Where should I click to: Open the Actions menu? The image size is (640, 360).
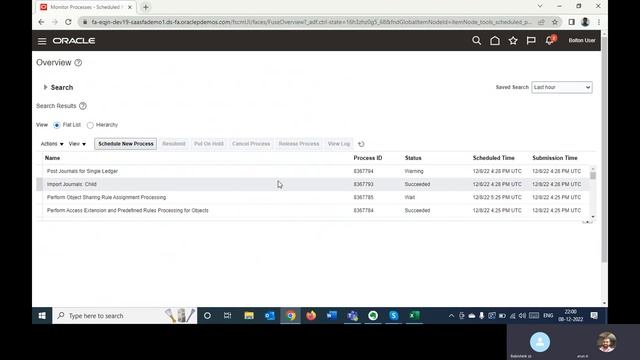[52, 144]
